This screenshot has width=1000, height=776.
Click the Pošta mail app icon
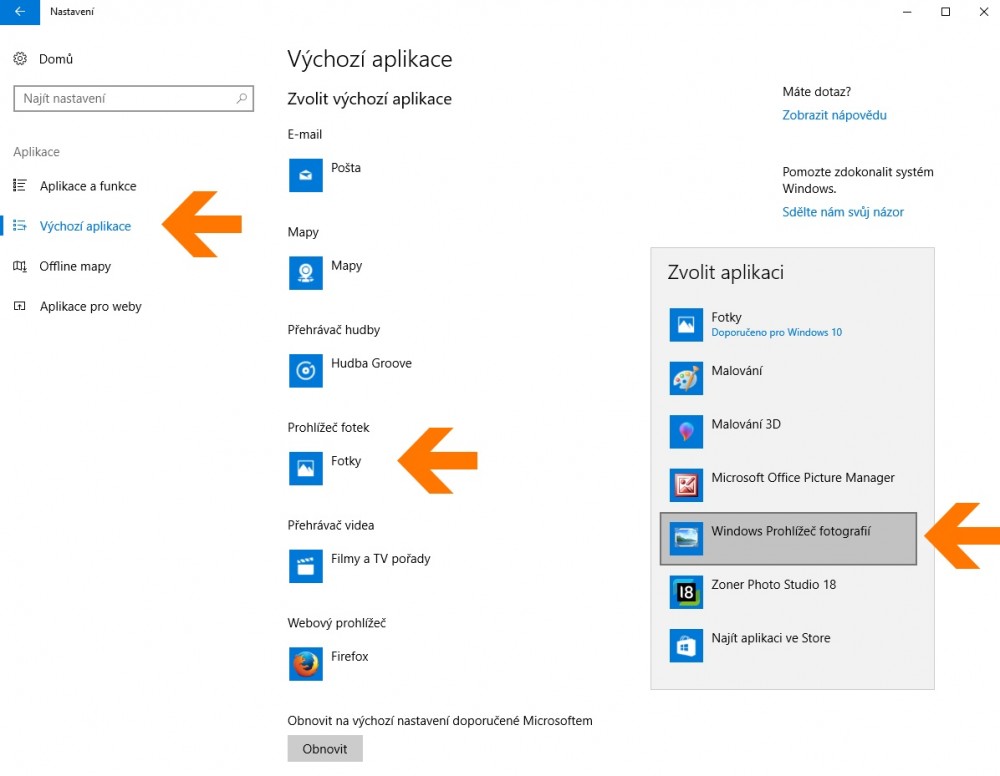pos(305,174)
